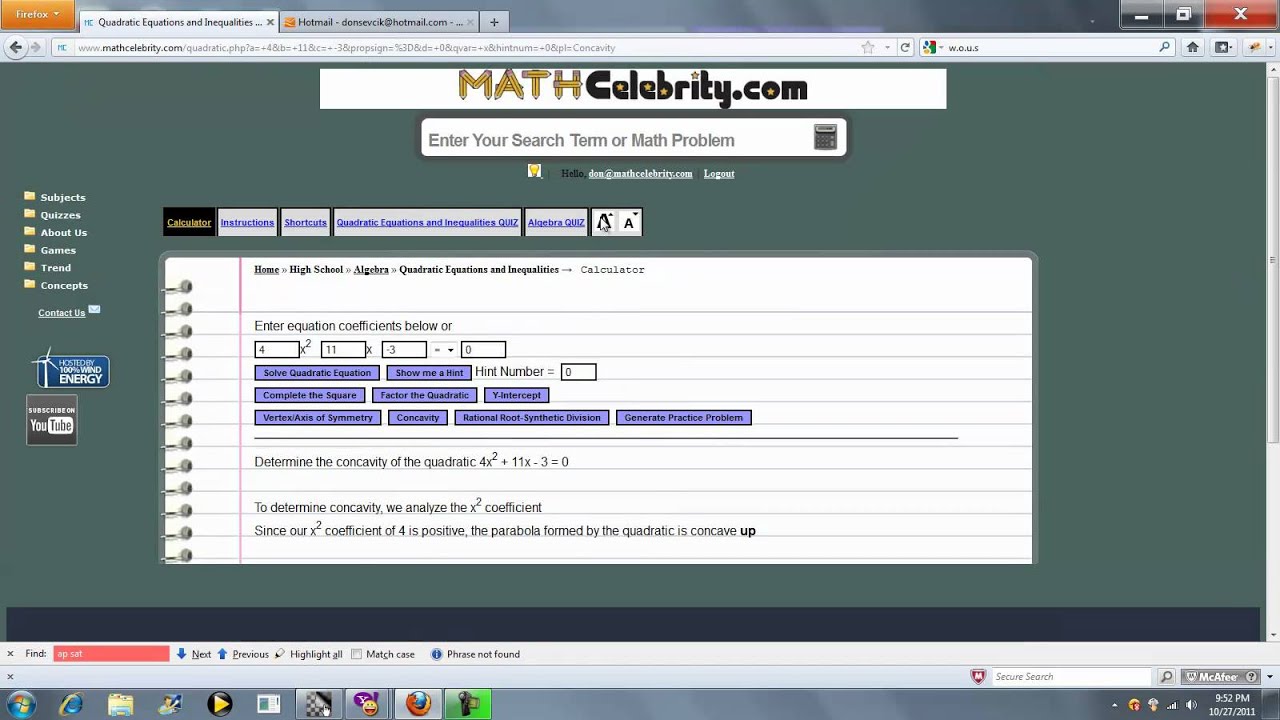
Task: Expand URL history dropdown arrow
Action: point(887,47)
